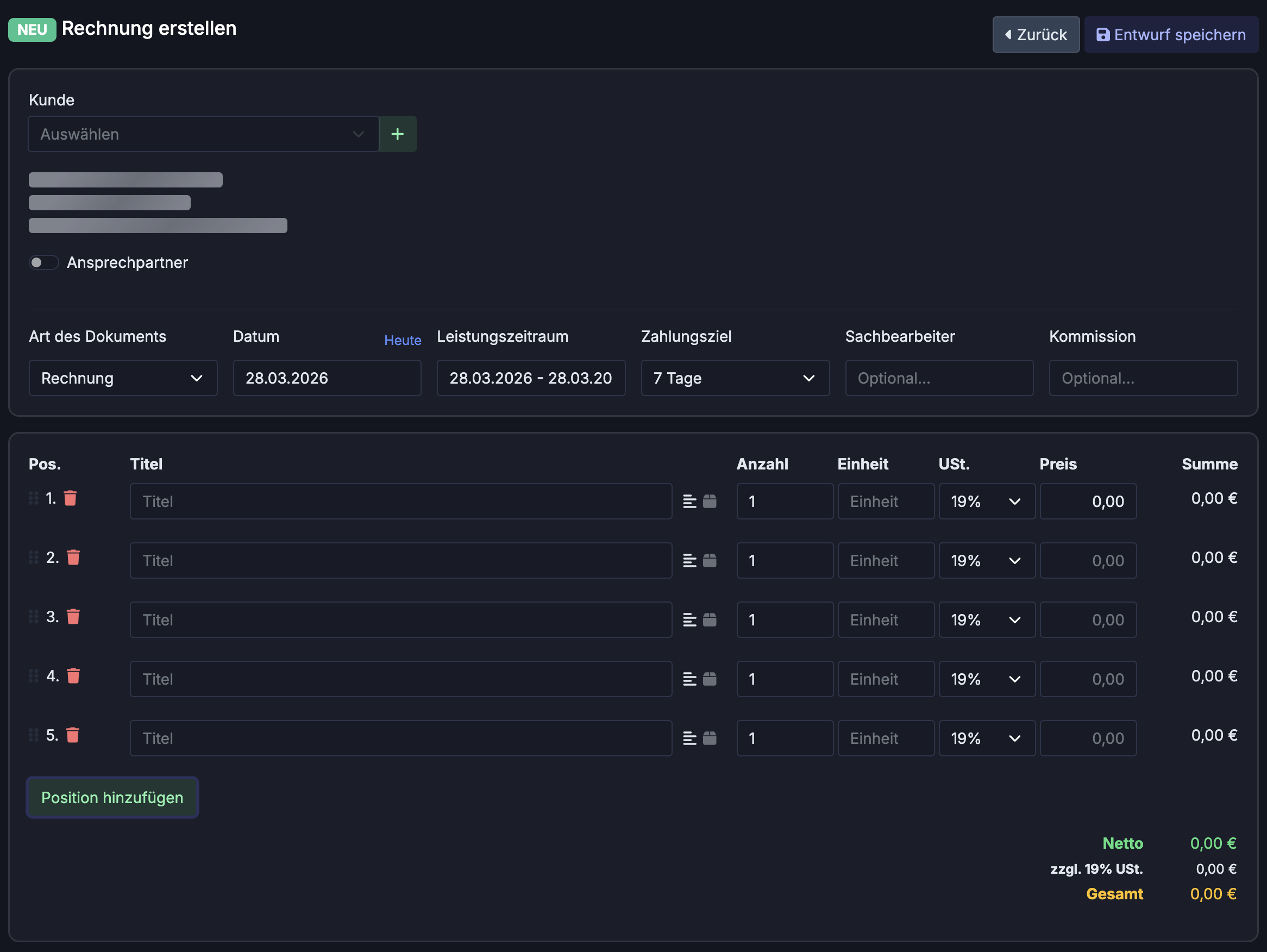This screenshot has height=952, width=1267.
Task: Focus the Sachbearbeiter optional field
Action: tap(939, 378)
